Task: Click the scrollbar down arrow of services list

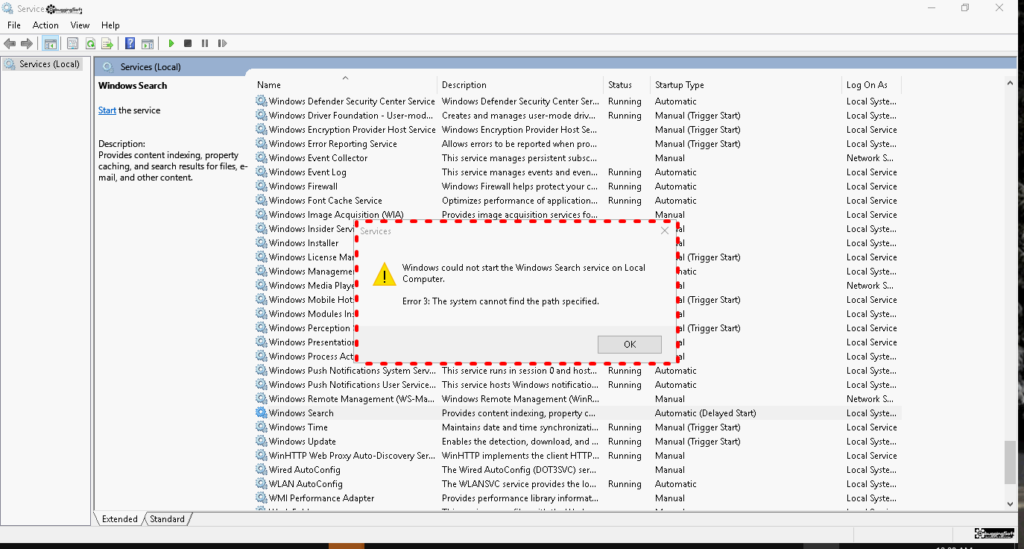Action: [1010, 504]
